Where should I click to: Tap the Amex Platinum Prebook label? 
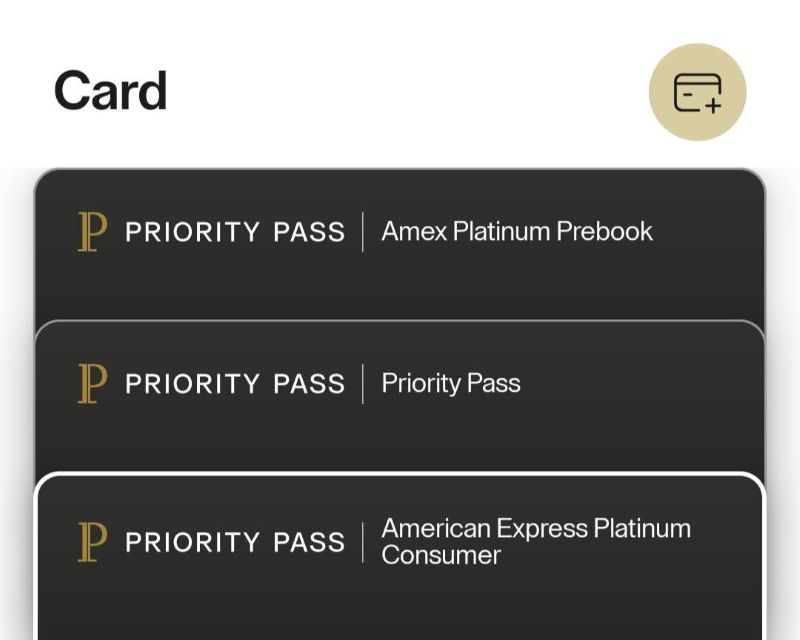(517, 231)
